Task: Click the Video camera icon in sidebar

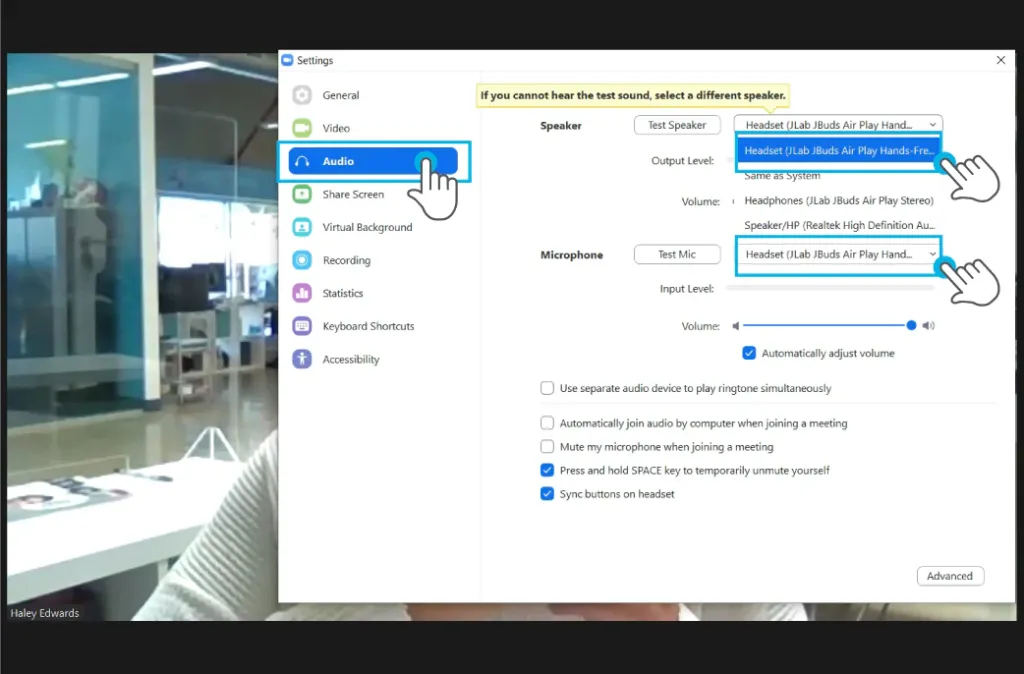Action: (302, 128)
